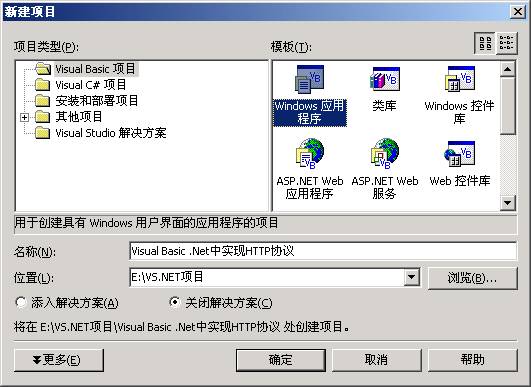Pick the Windows 控件库 template icon
Viewport: 531px width, 387px height.
[x=460, y=79]
